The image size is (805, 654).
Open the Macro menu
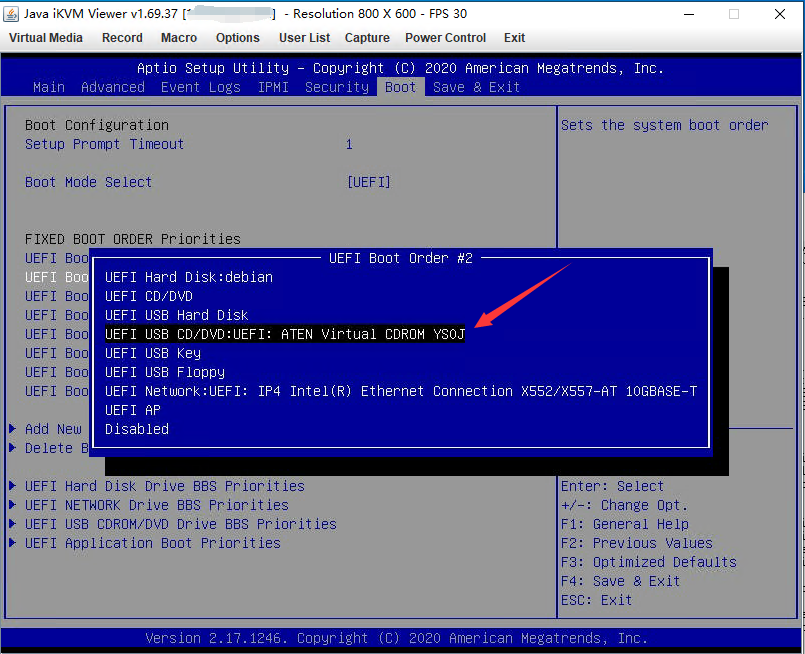point(179,38)
